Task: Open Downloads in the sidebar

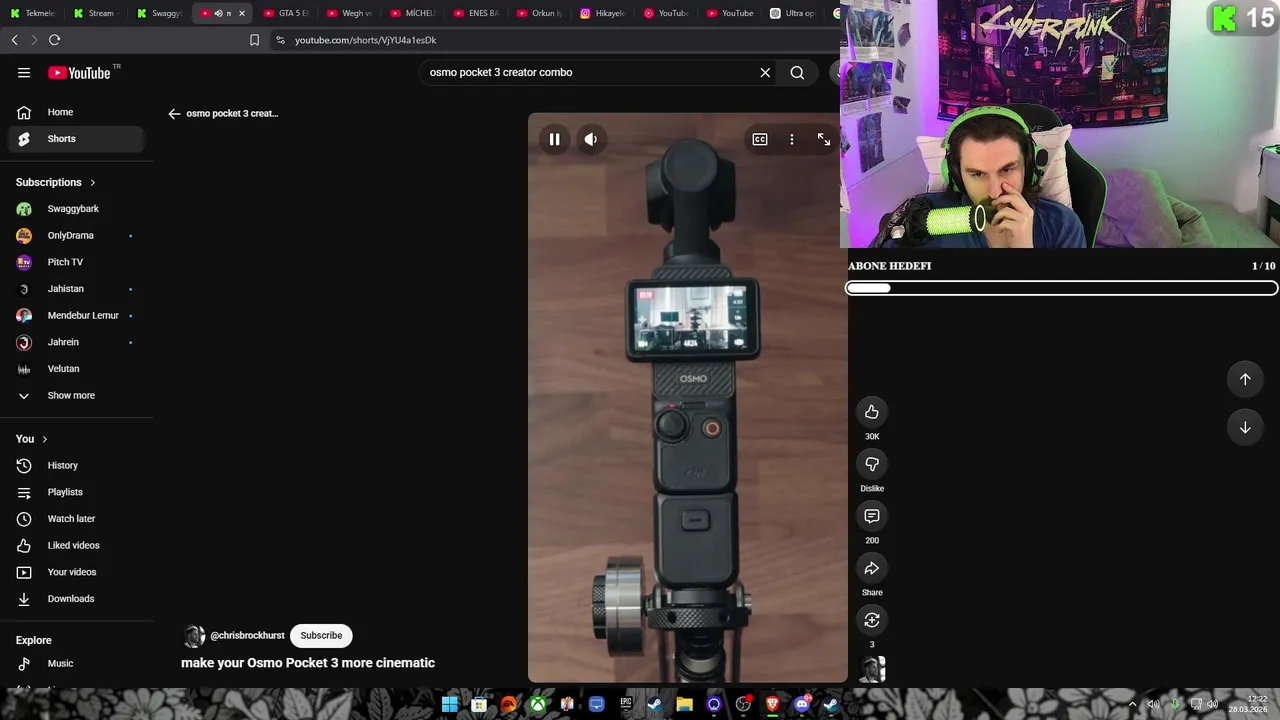Action: tap(76, 599)
